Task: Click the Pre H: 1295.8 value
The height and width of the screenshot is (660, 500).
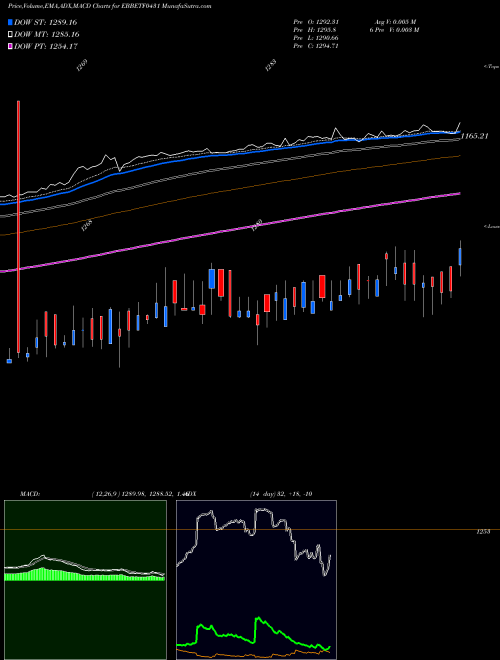Action: (x=314, y=30)
